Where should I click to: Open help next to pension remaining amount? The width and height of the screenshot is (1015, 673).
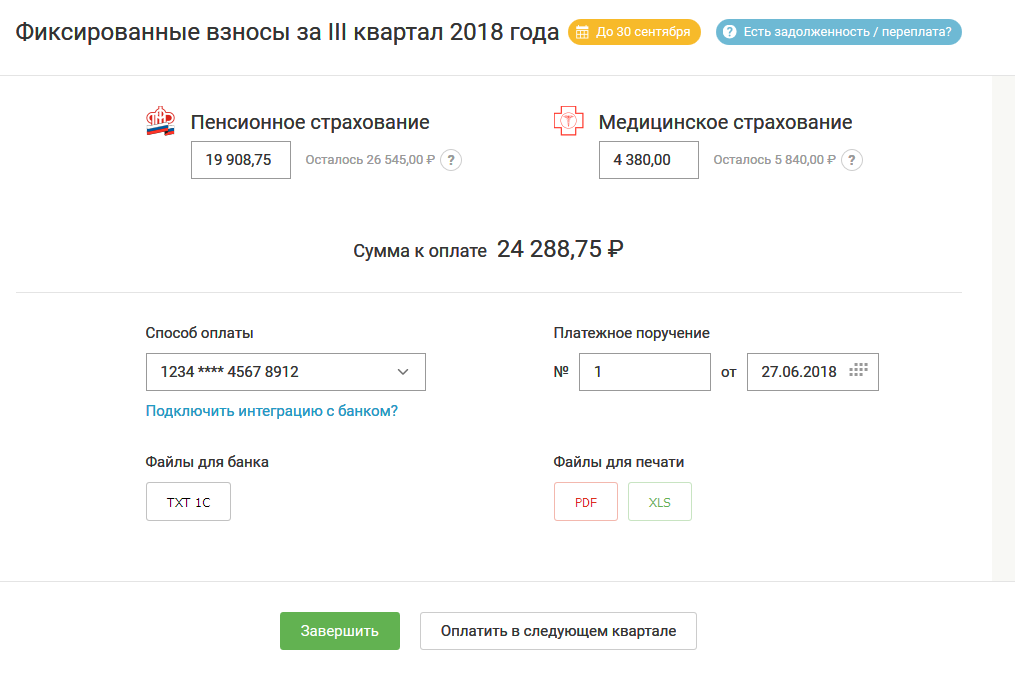(x=451, y=160)
